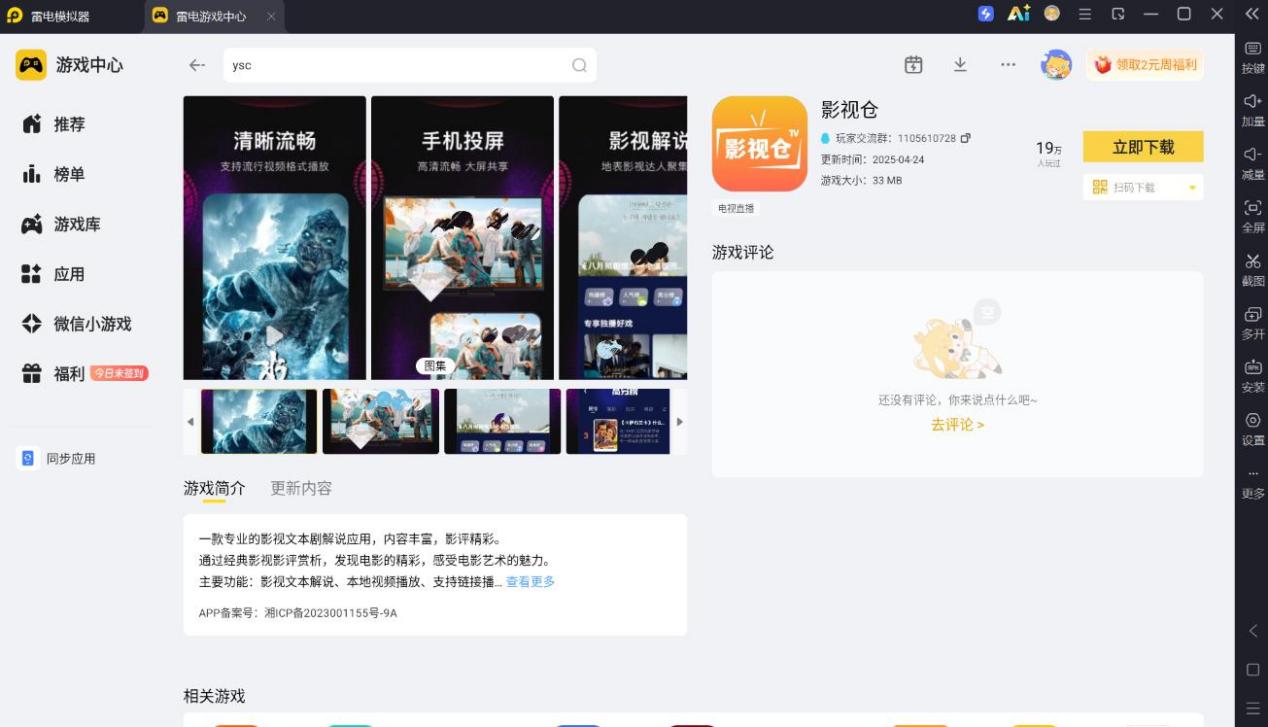1268x727 pixels.
Task: Click the 影视仓 app icon
Action: click(x=759, y=144)
